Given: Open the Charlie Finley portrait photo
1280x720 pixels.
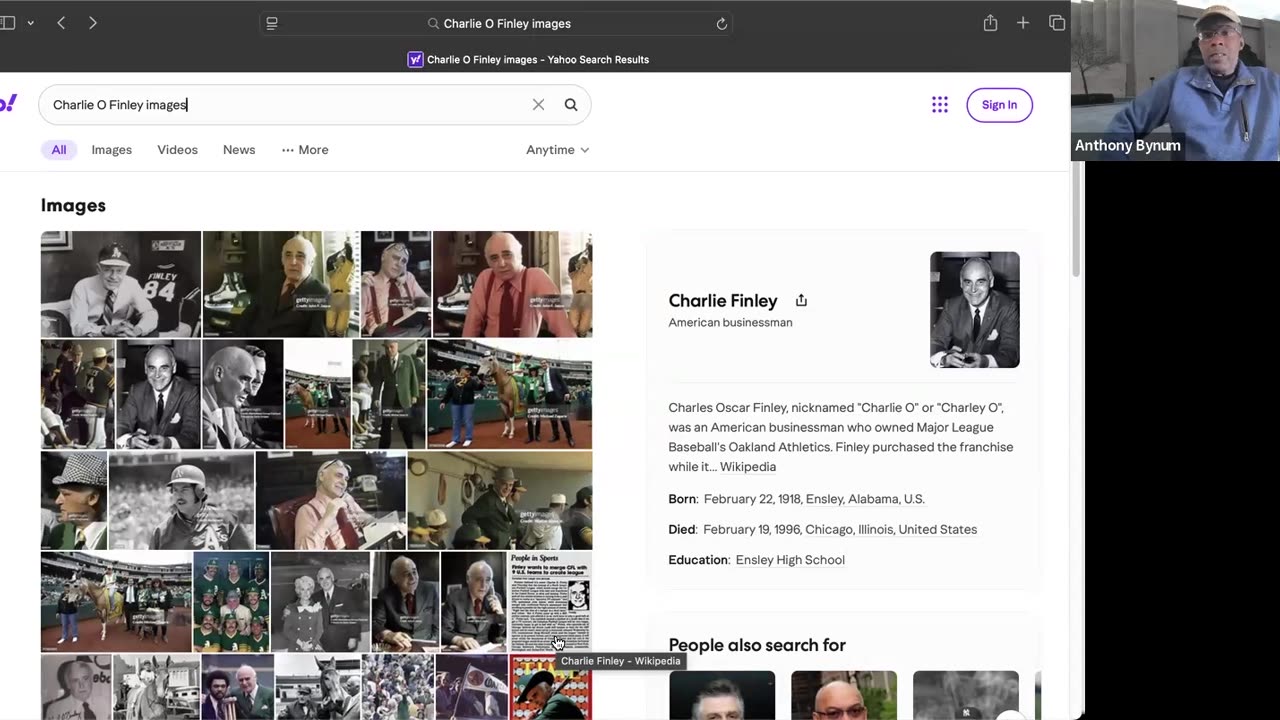Looking at the screenshot, I should (x=975, y=310).
